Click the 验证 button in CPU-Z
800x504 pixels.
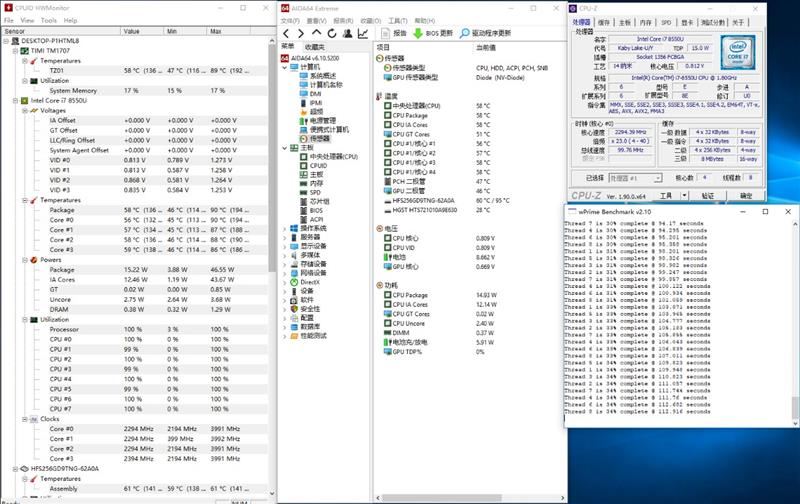pyautogui.click(x=707, y=195)
